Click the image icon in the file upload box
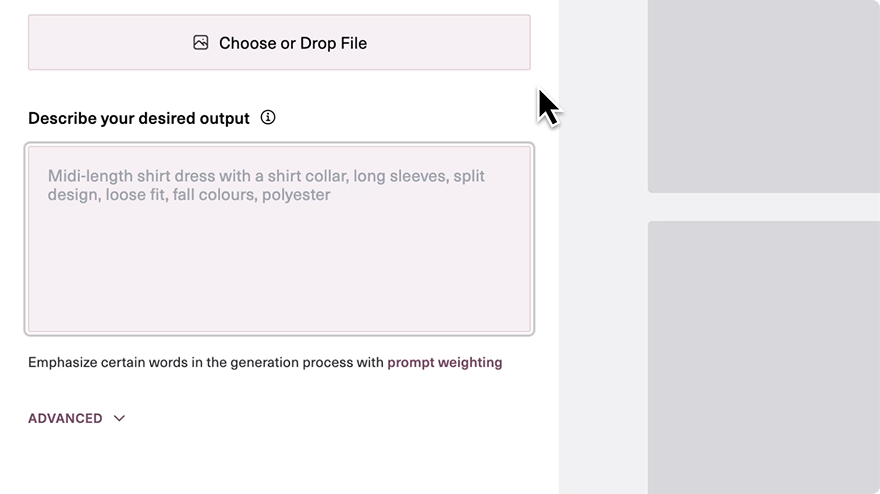The width and height of the screenshot is (880, 494). (x=200, y=43)
